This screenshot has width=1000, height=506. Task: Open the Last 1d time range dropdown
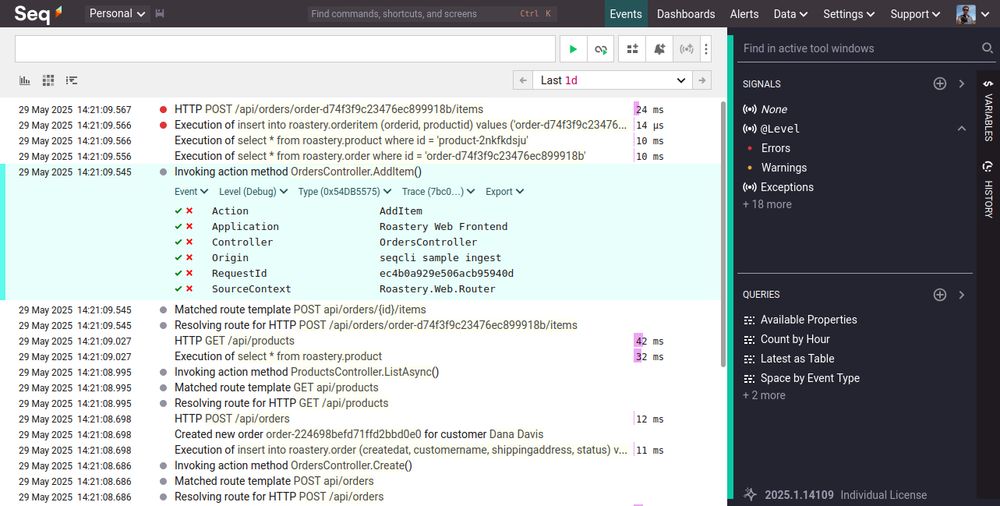point(613,80)
